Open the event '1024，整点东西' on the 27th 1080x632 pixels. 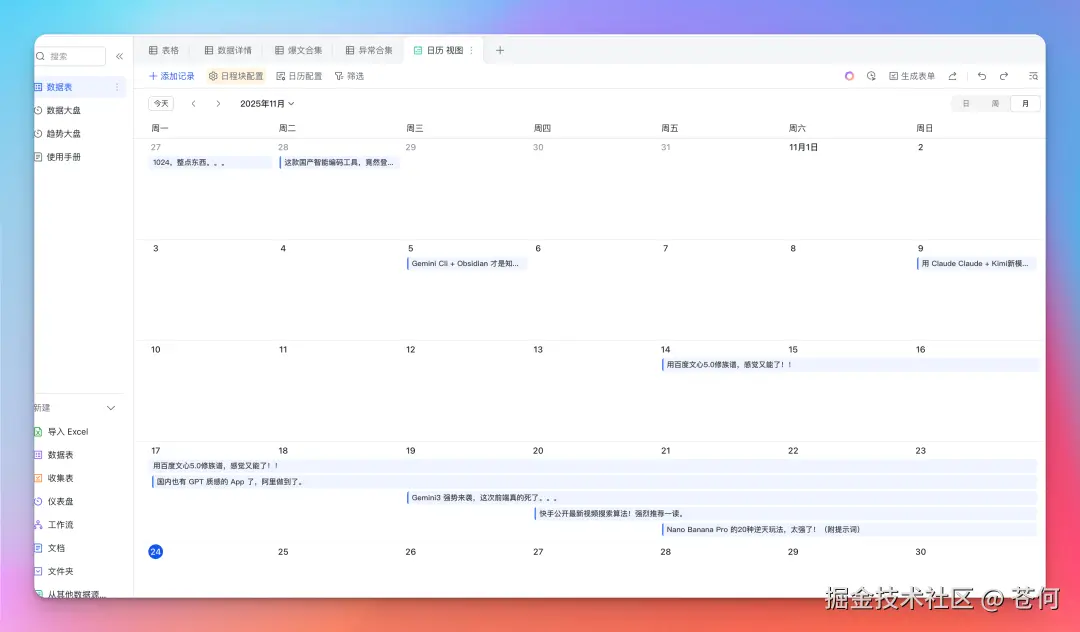coord(210,162)
